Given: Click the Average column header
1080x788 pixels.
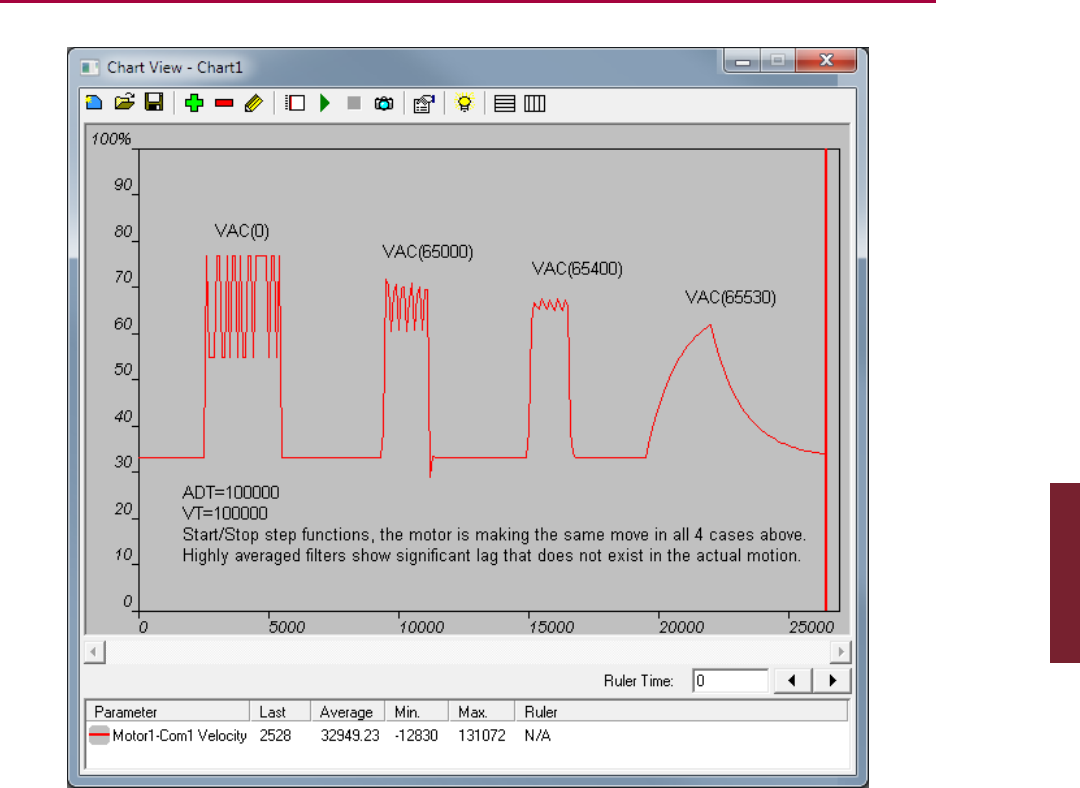Looking at the screenshot, I should click(348, 712).
